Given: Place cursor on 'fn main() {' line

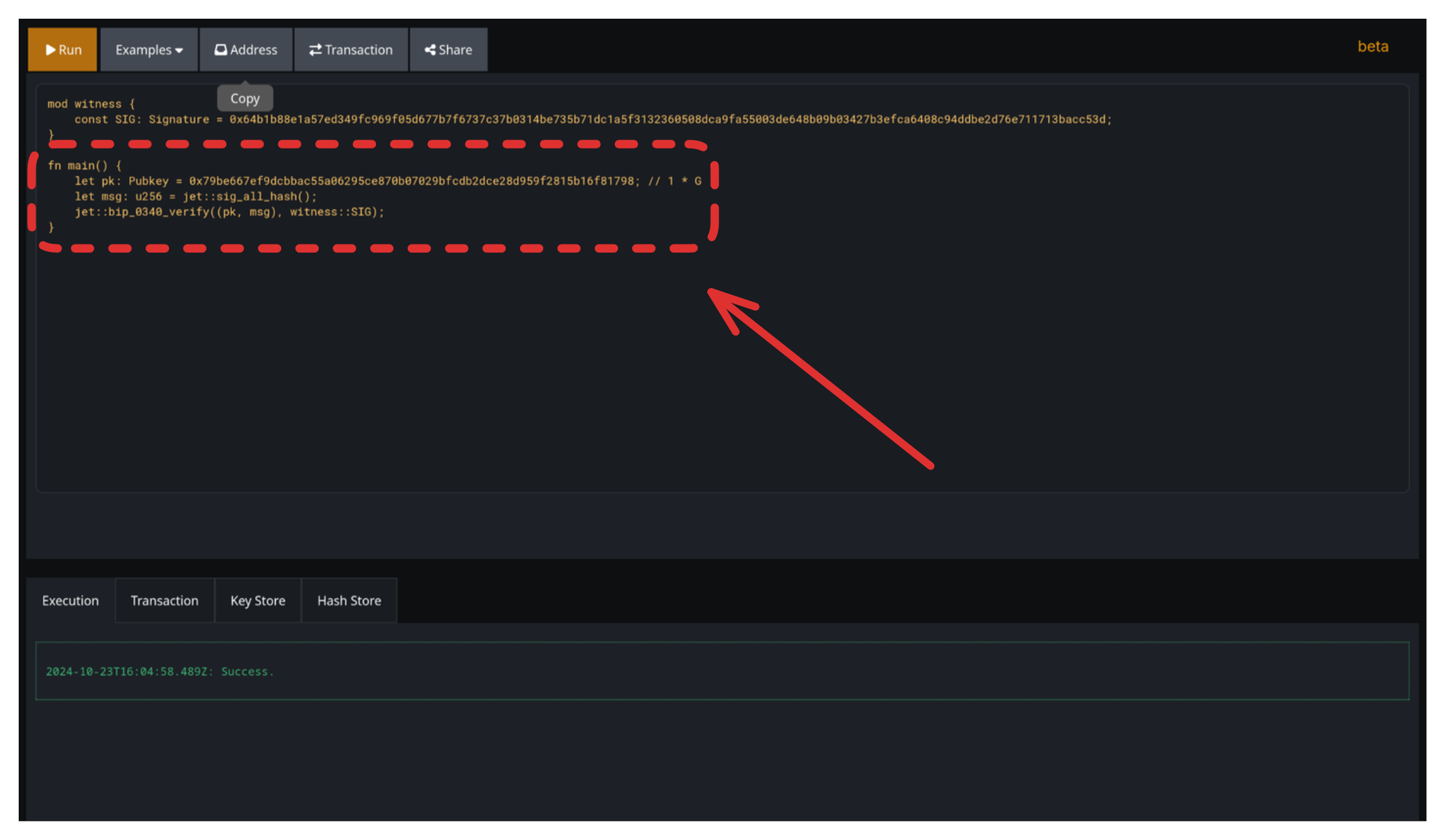Looking at the screenshot, I should [84, 166].
